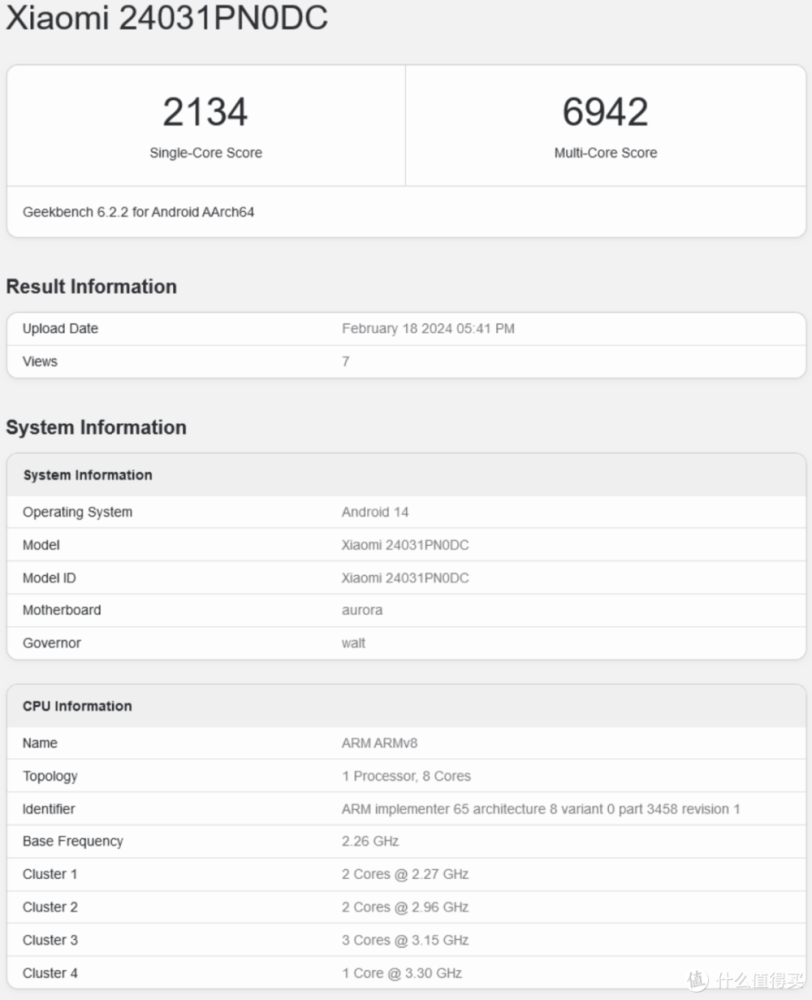The image size is (812, 1000).
Task: Click the Android 14 operating system value
Action: [375, 512]
